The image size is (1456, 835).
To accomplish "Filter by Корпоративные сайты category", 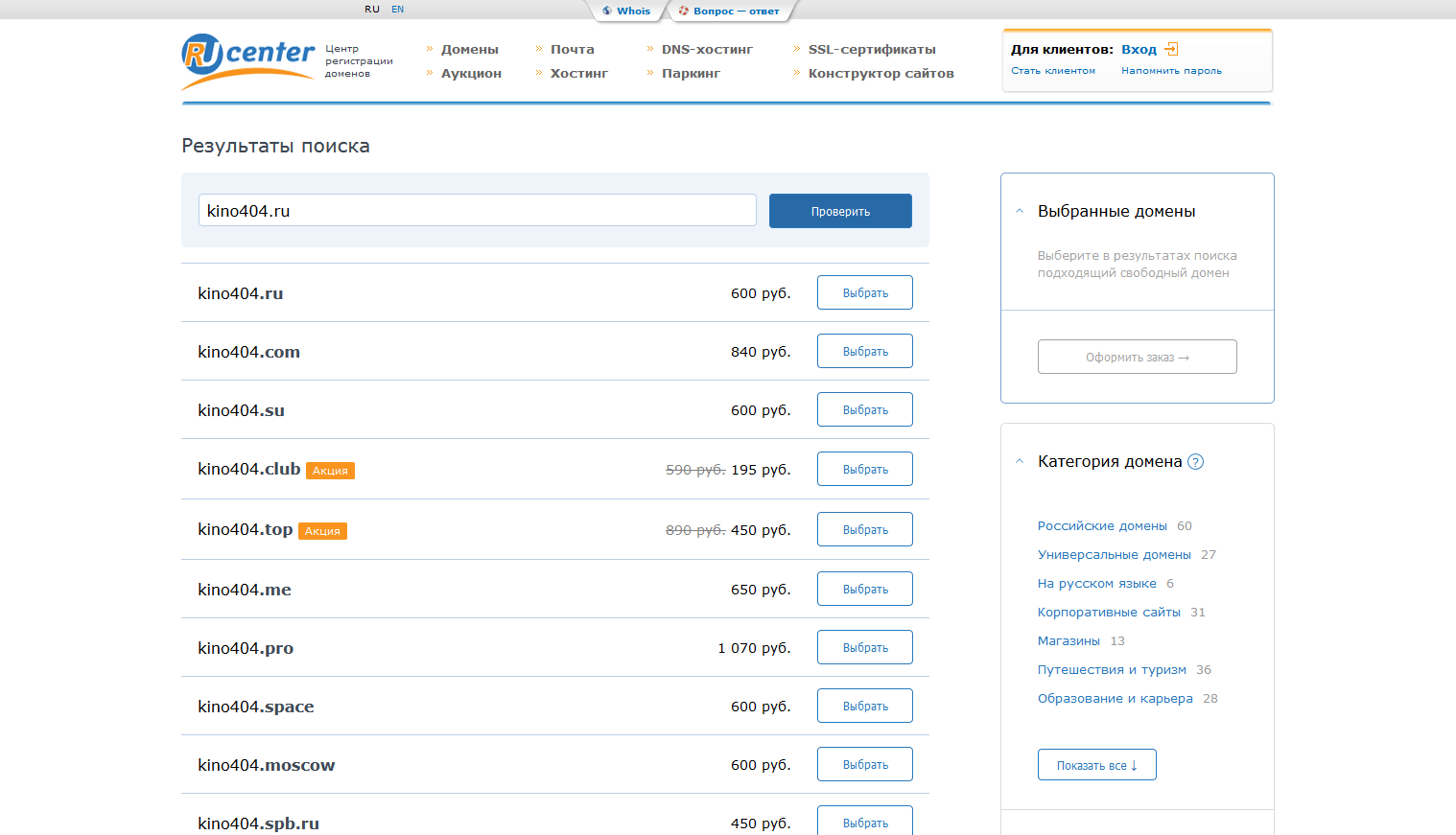I will pyautogui.click(x=1109, y=613).
